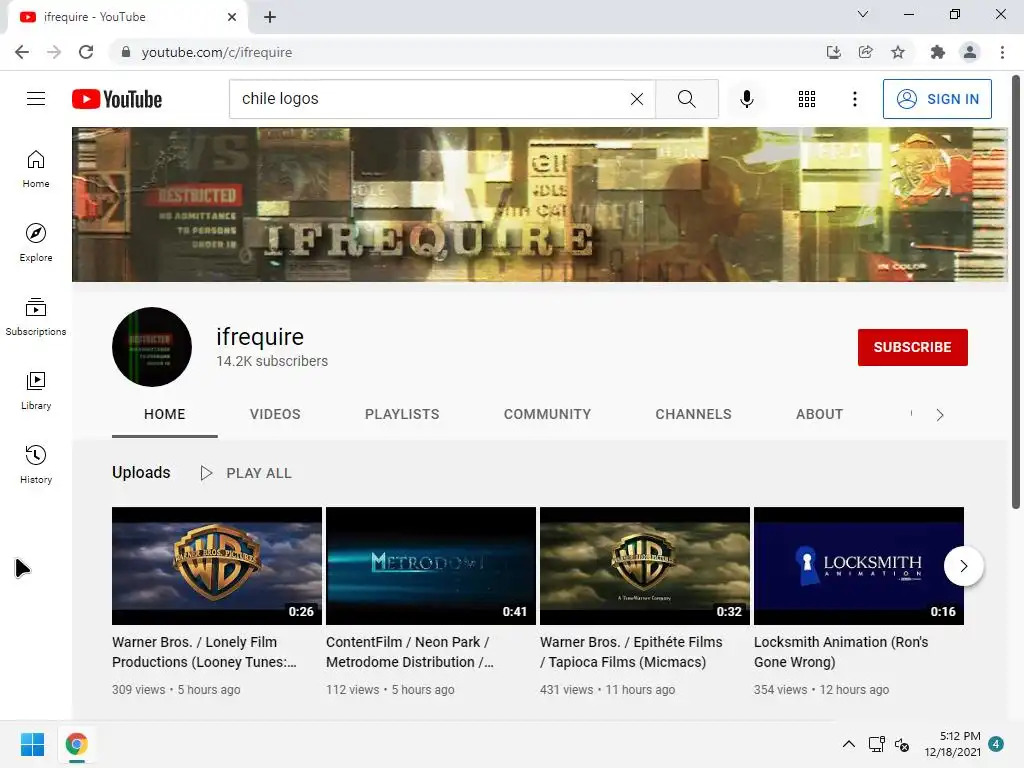
Task: Open the Warner Bros. / Epithéte Films title
Action: click(631, 652)
